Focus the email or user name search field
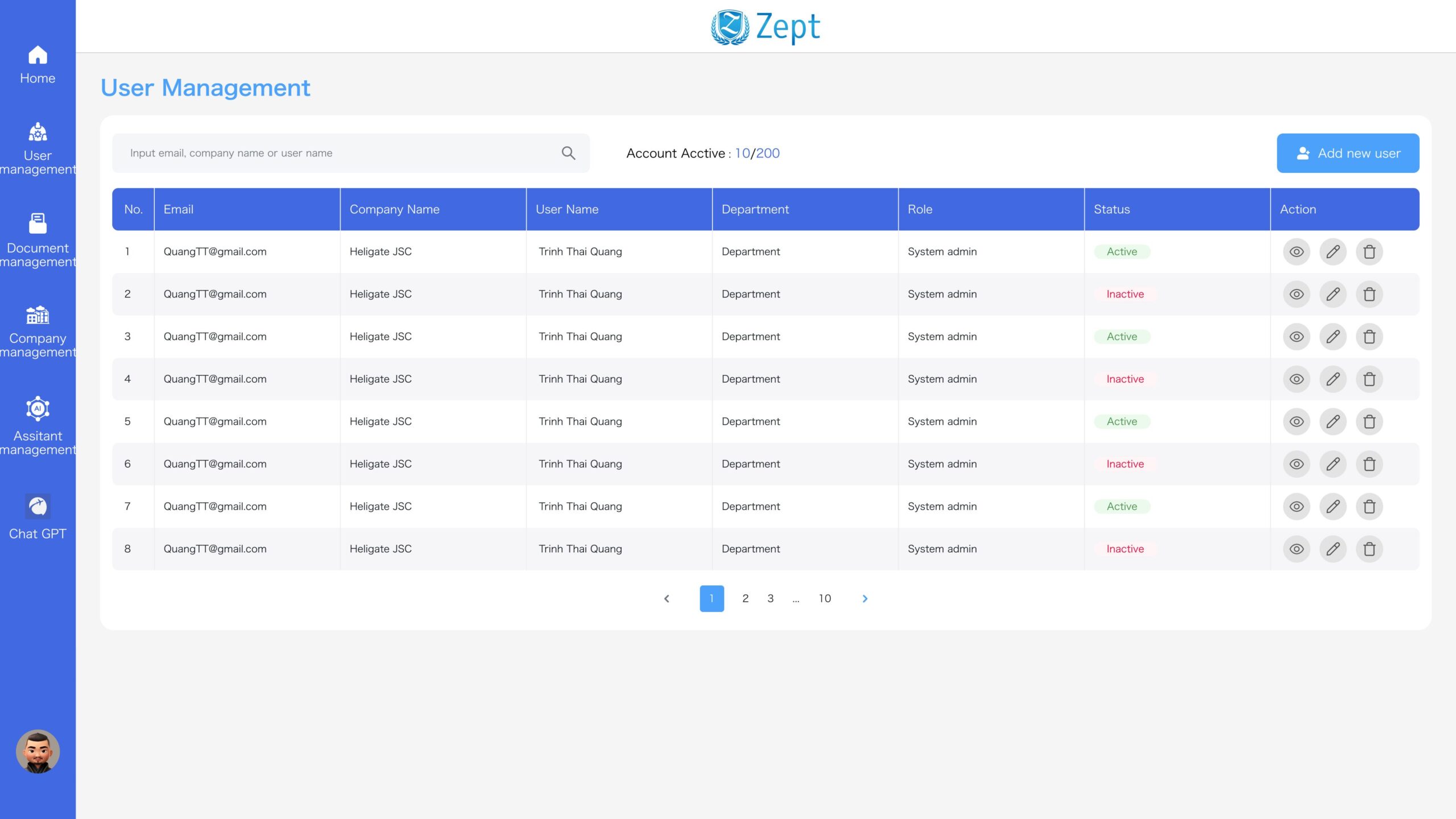 click(x=341, y=153)
